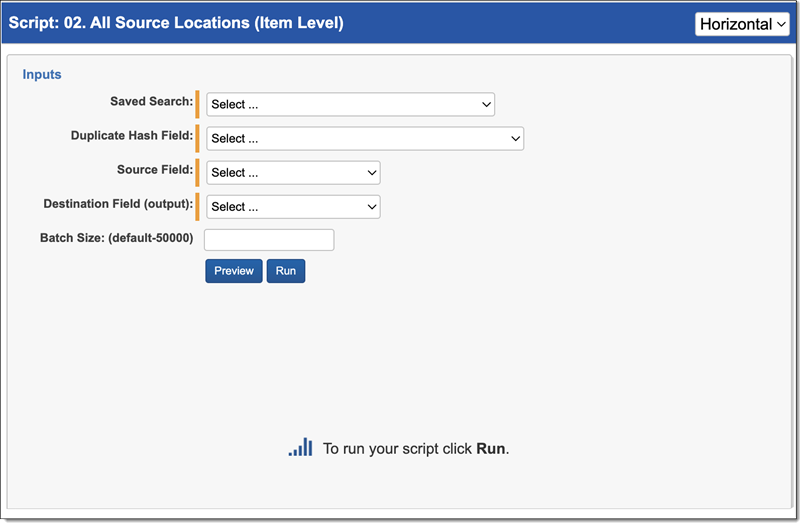
Task: Click orange required marker beside Source Field
Action: click(198, 172)
